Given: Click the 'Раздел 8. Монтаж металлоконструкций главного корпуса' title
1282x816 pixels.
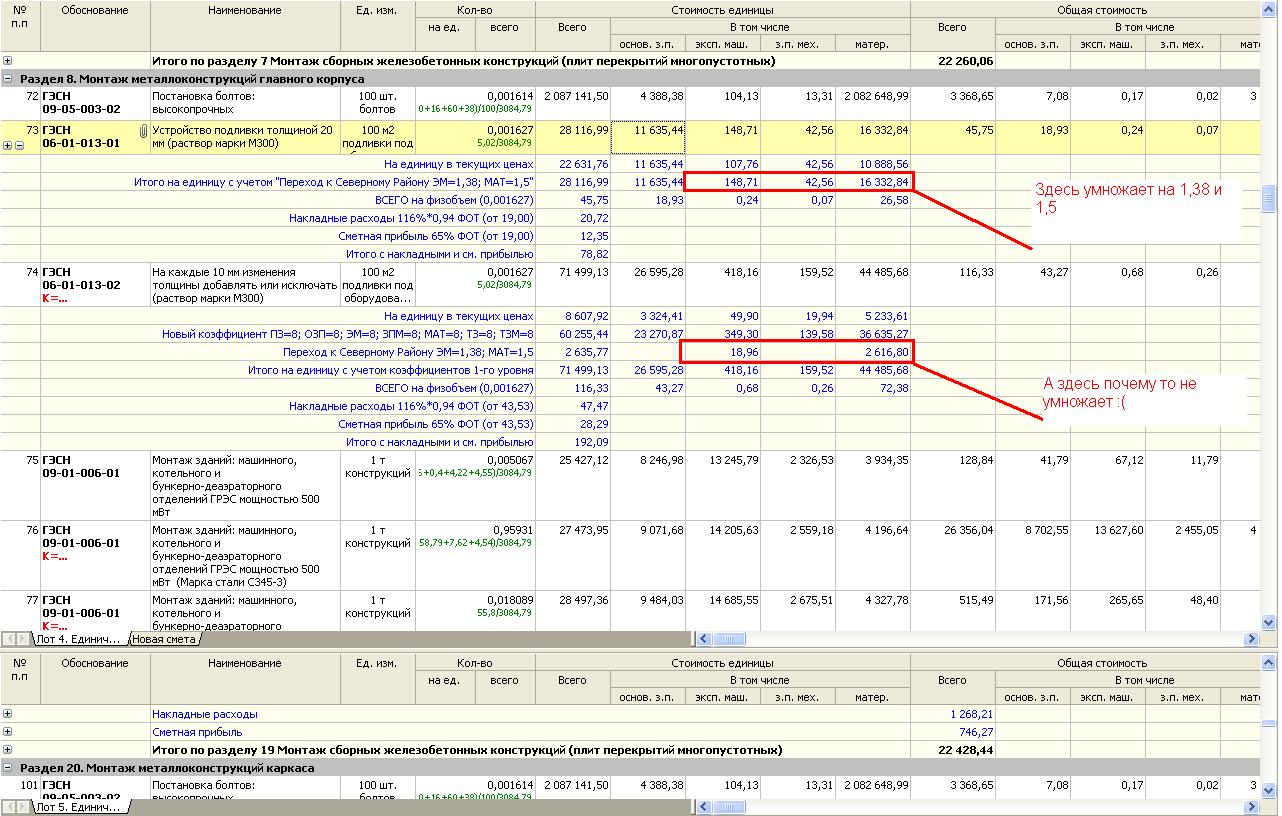Looking at the screenshot, I should coord(192,78).
